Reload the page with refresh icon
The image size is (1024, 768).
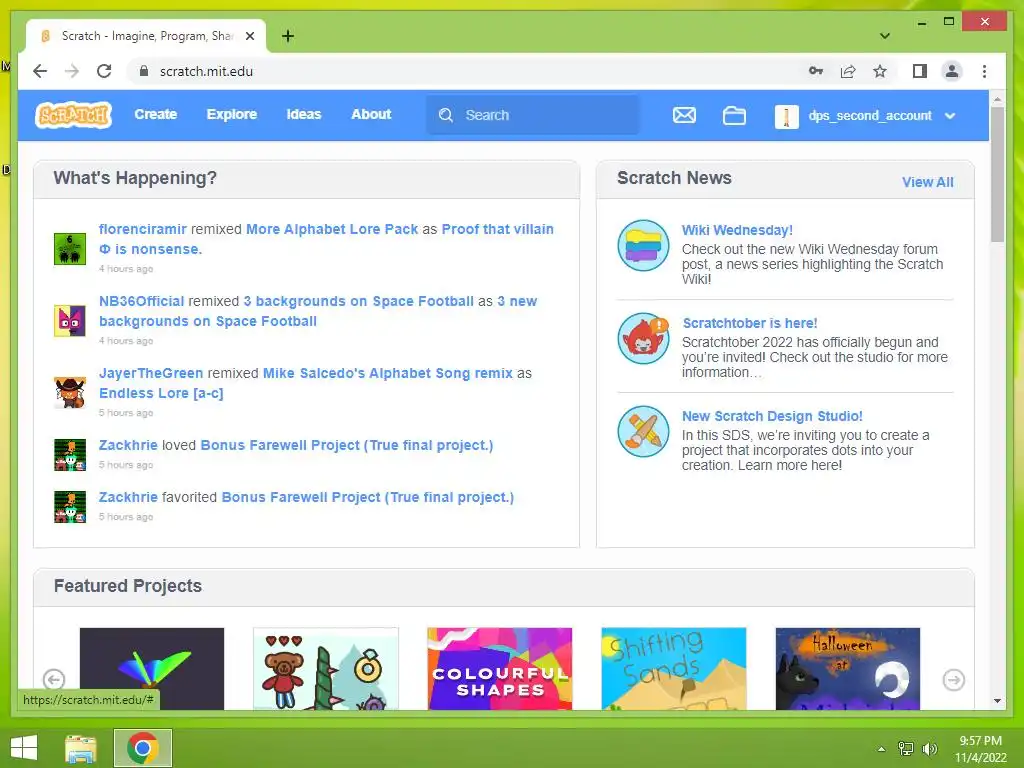pyautogui.click(x=104, y=71)
